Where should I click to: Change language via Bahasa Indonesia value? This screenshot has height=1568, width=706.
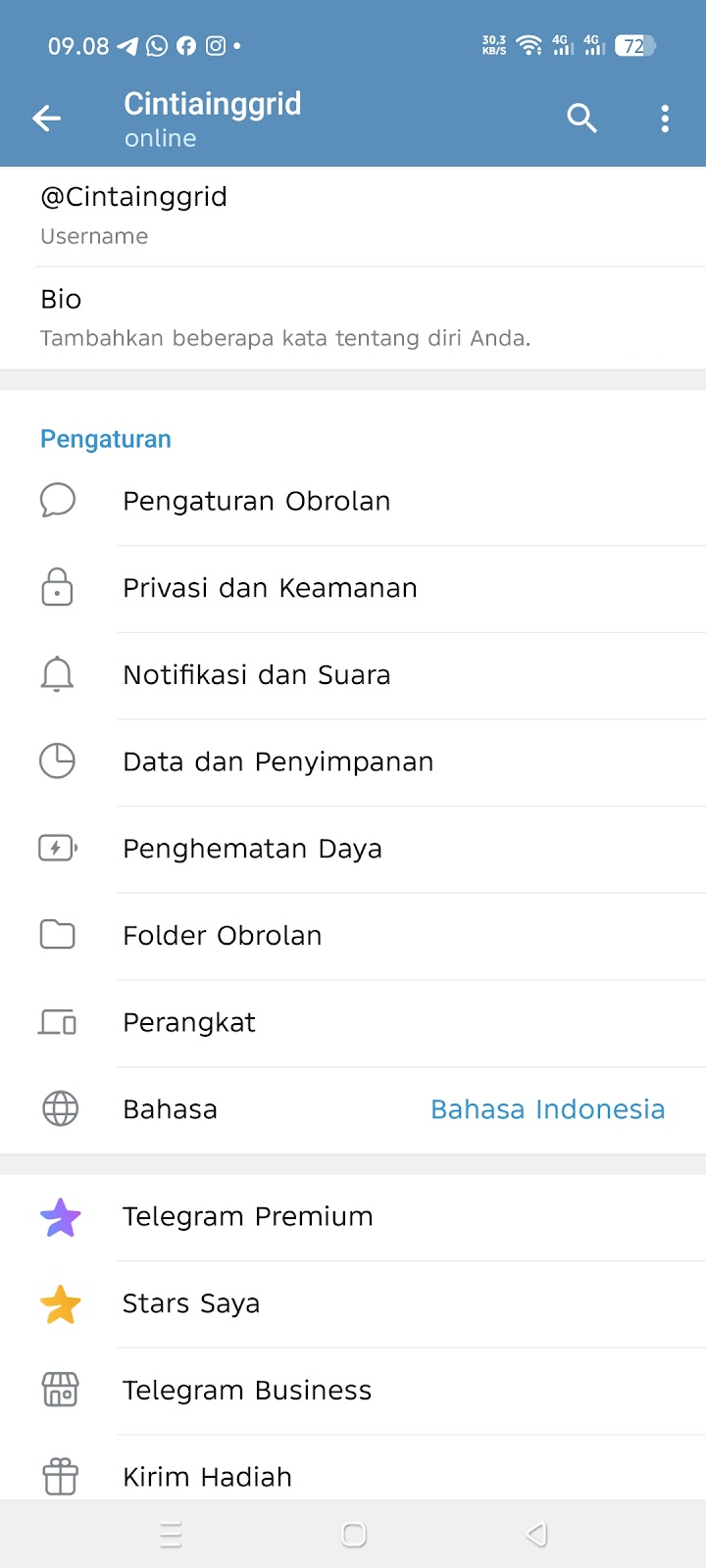(547, 1109)
